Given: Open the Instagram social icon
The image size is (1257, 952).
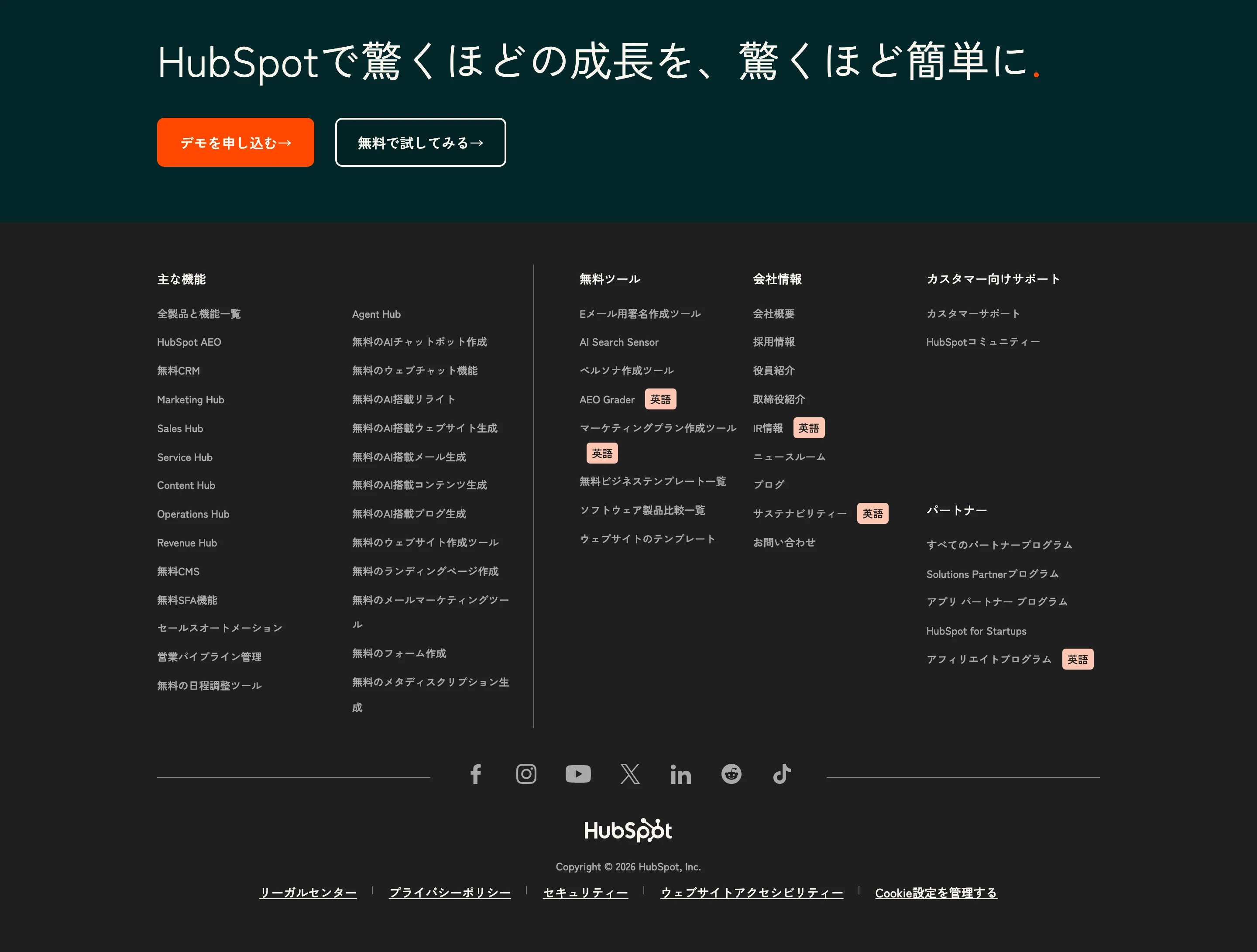Looking at the screenshot, I should pyautogui.click(x=526, y=774).
